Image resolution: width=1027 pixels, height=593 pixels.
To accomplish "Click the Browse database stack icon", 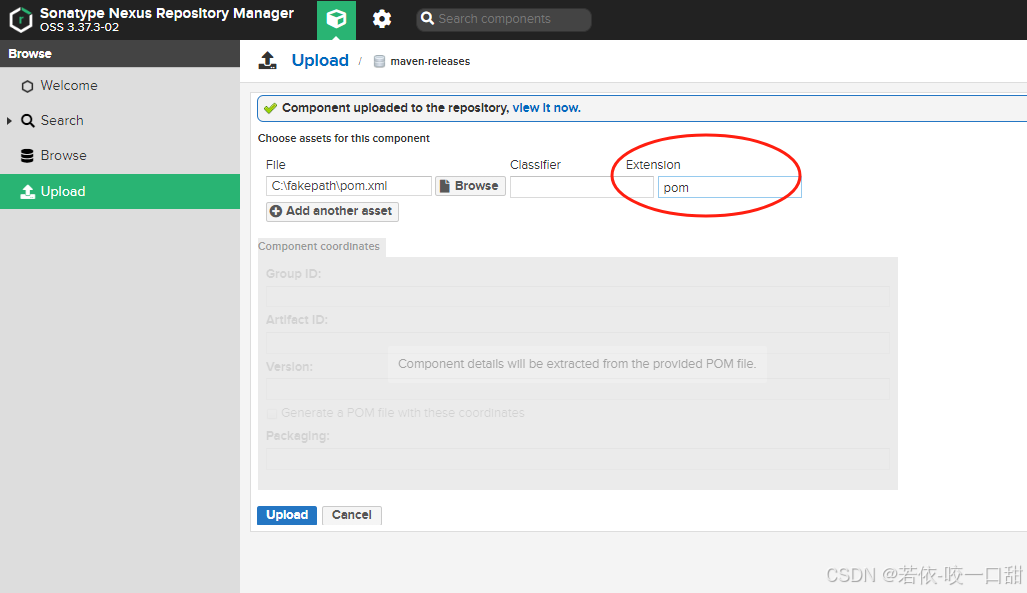I will (x=27, y=155).
